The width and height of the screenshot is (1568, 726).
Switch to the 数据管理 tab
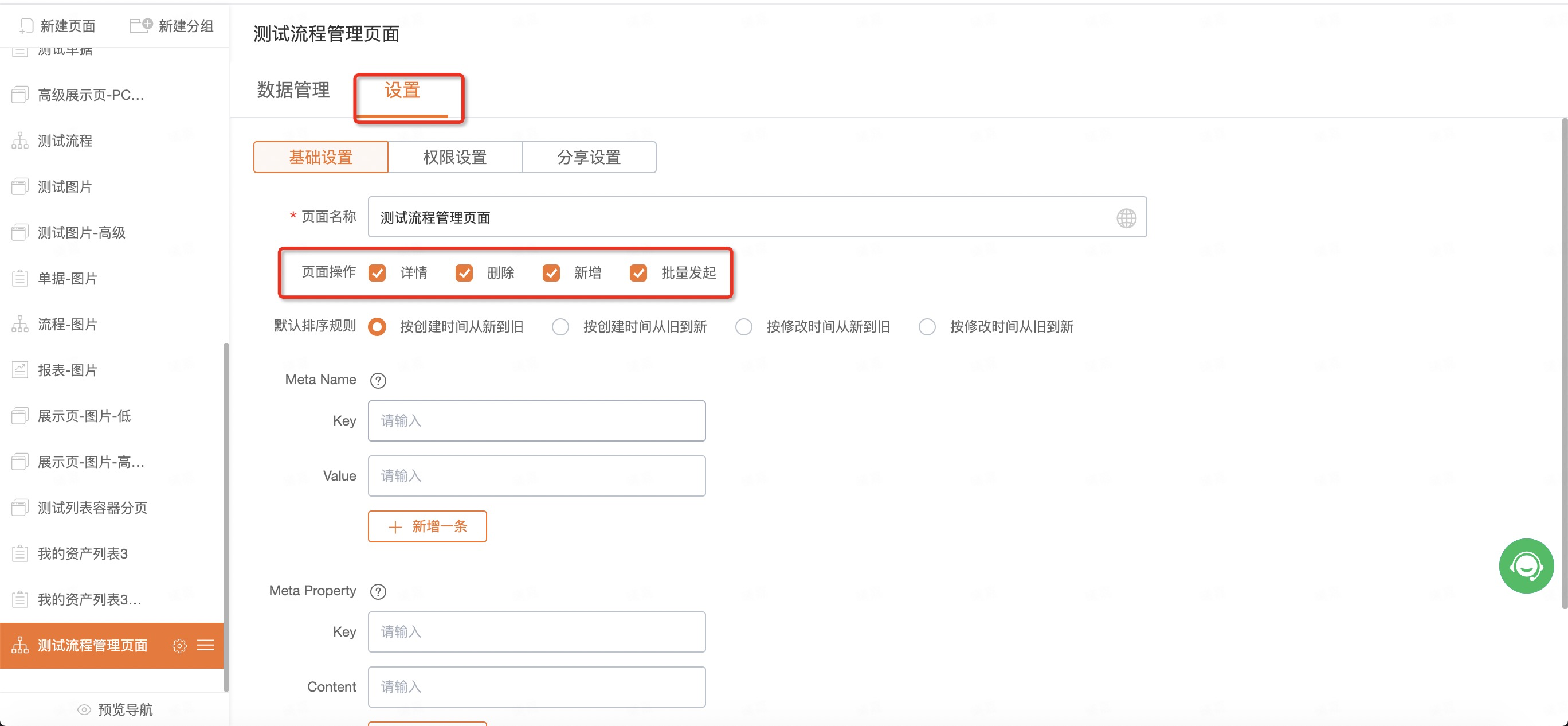pos(293,90)
